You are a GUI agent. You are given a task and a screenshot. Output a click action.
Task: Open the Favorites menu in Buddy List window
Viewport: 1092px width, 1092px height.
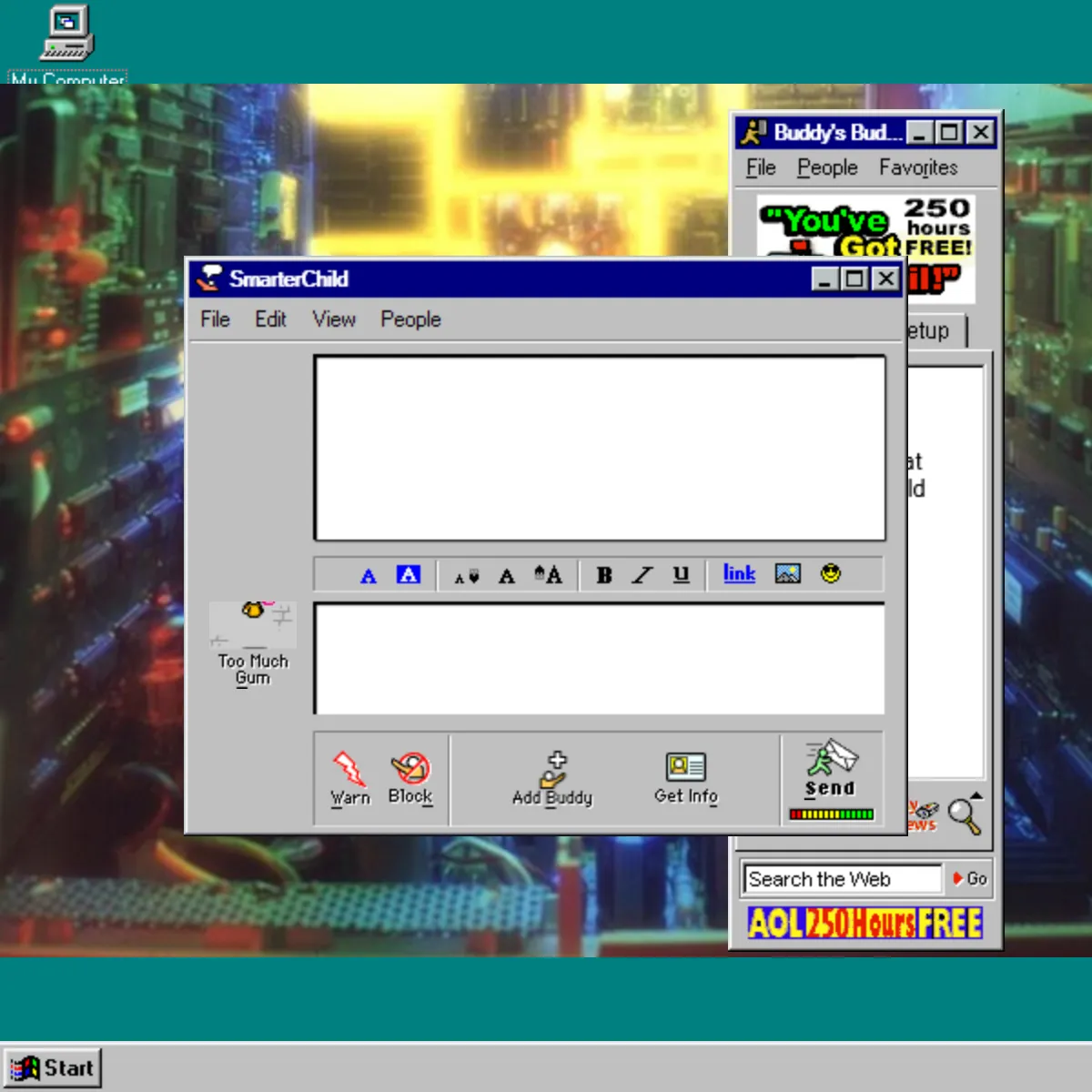[918, 167]
